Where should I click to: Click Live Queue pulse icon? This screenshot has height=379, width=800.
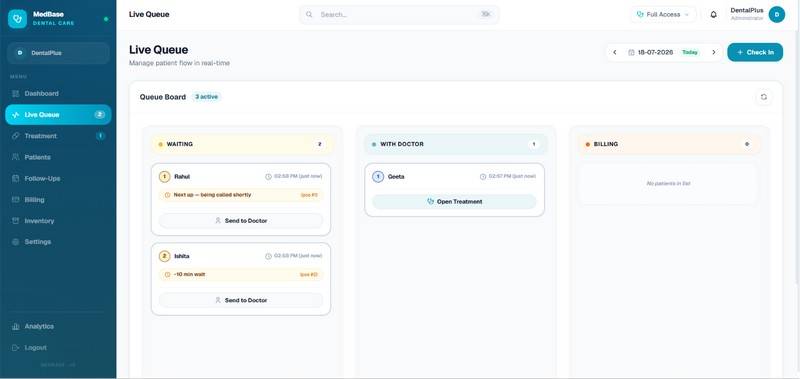point(15,115)
